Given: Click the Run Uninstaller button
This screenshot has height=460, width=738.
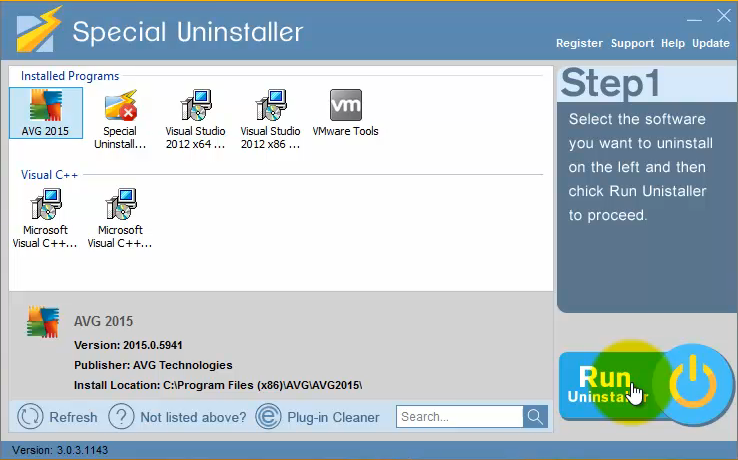Looking at the screenshot, I should point(645,385).
